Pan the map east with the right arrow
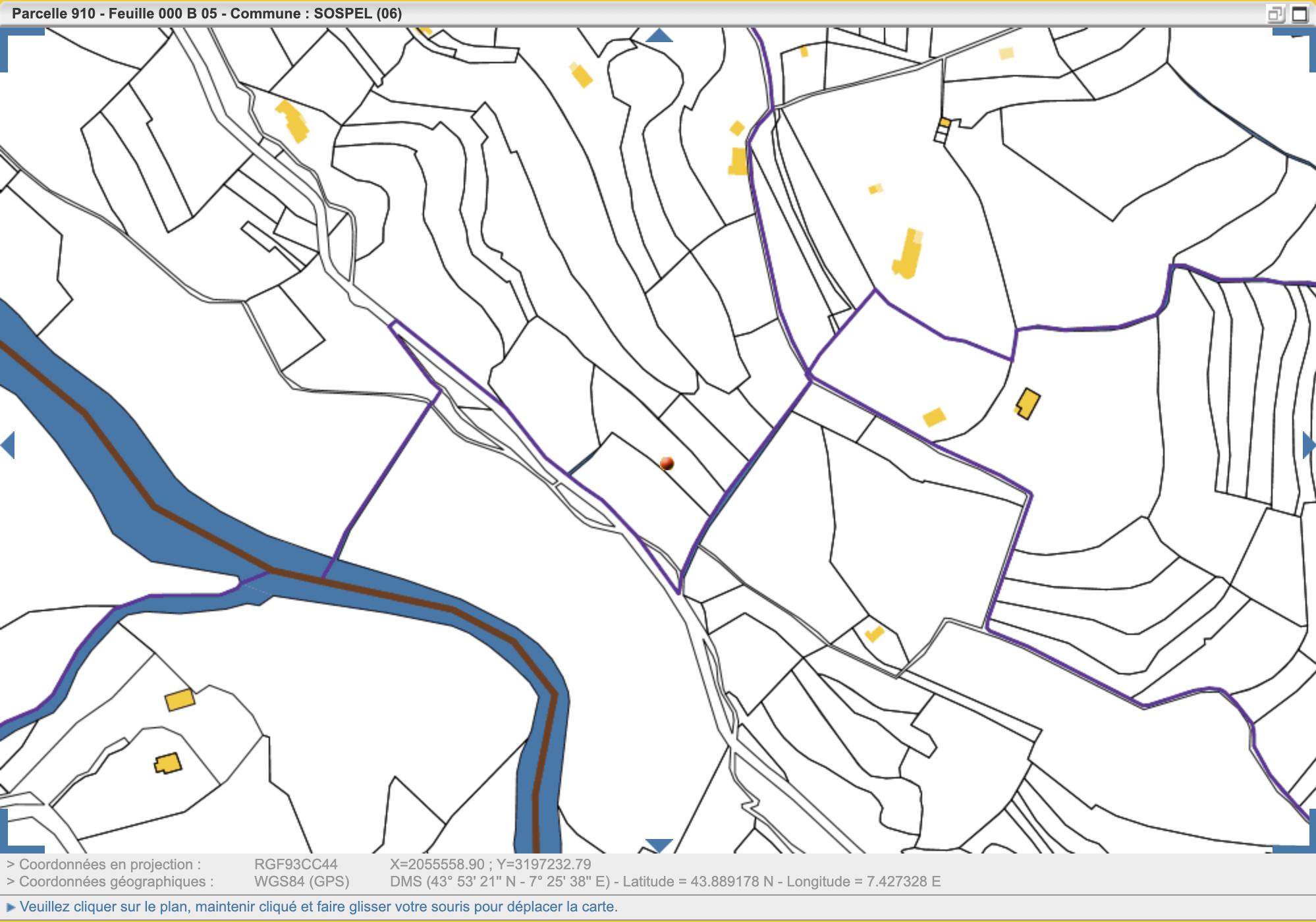The image size is (1316, 922). pyautogui.click(x=1309, y=446)
